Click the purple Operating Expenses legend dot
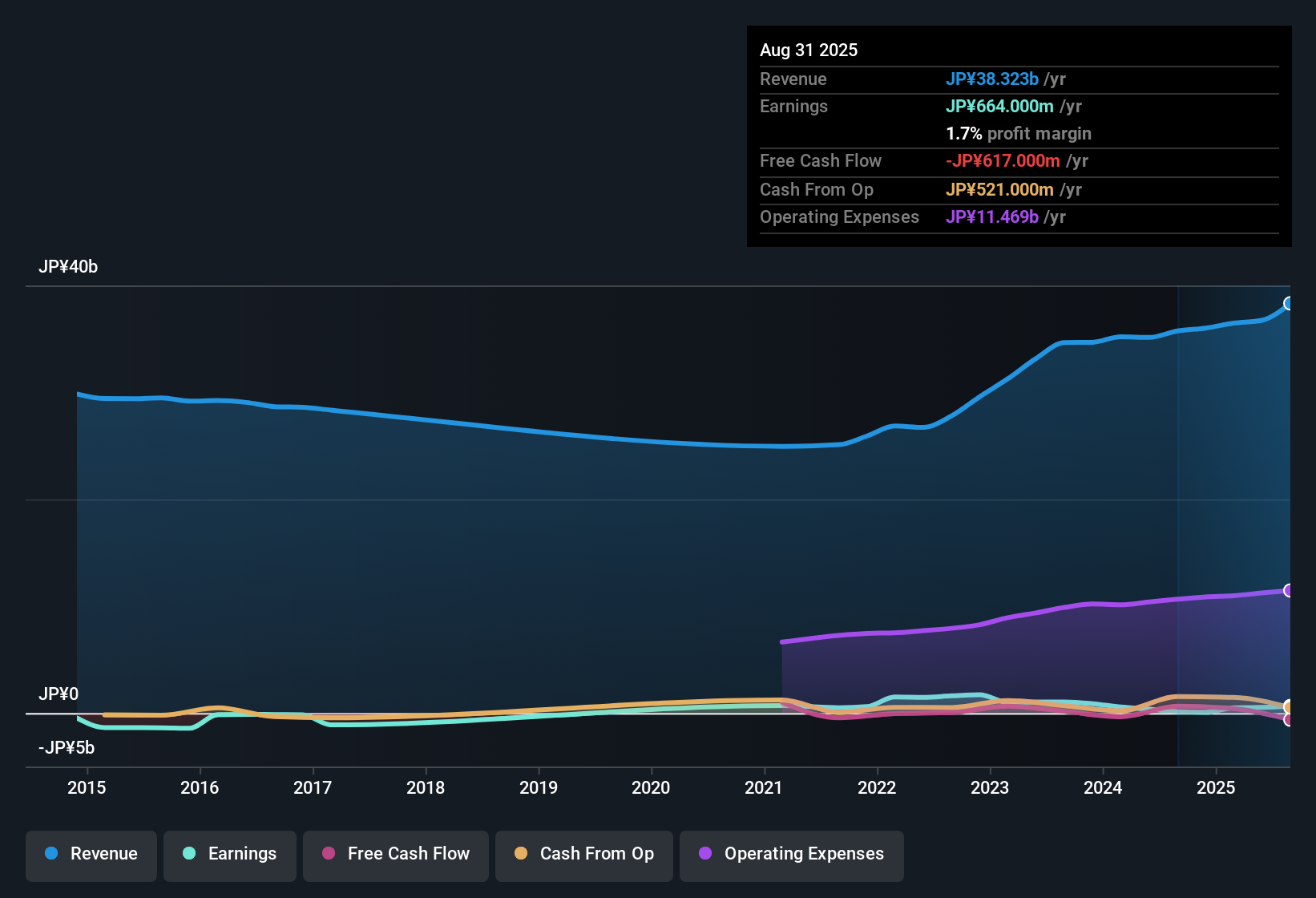1316x898 pixels. [705, 854]
